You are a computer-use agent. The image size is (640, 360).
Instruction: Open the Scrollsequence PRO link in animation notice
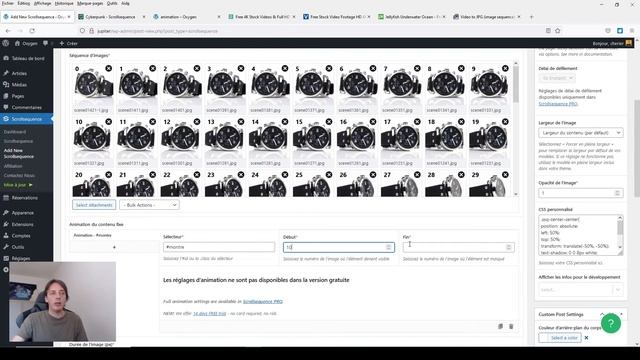[x=262, y=302]
